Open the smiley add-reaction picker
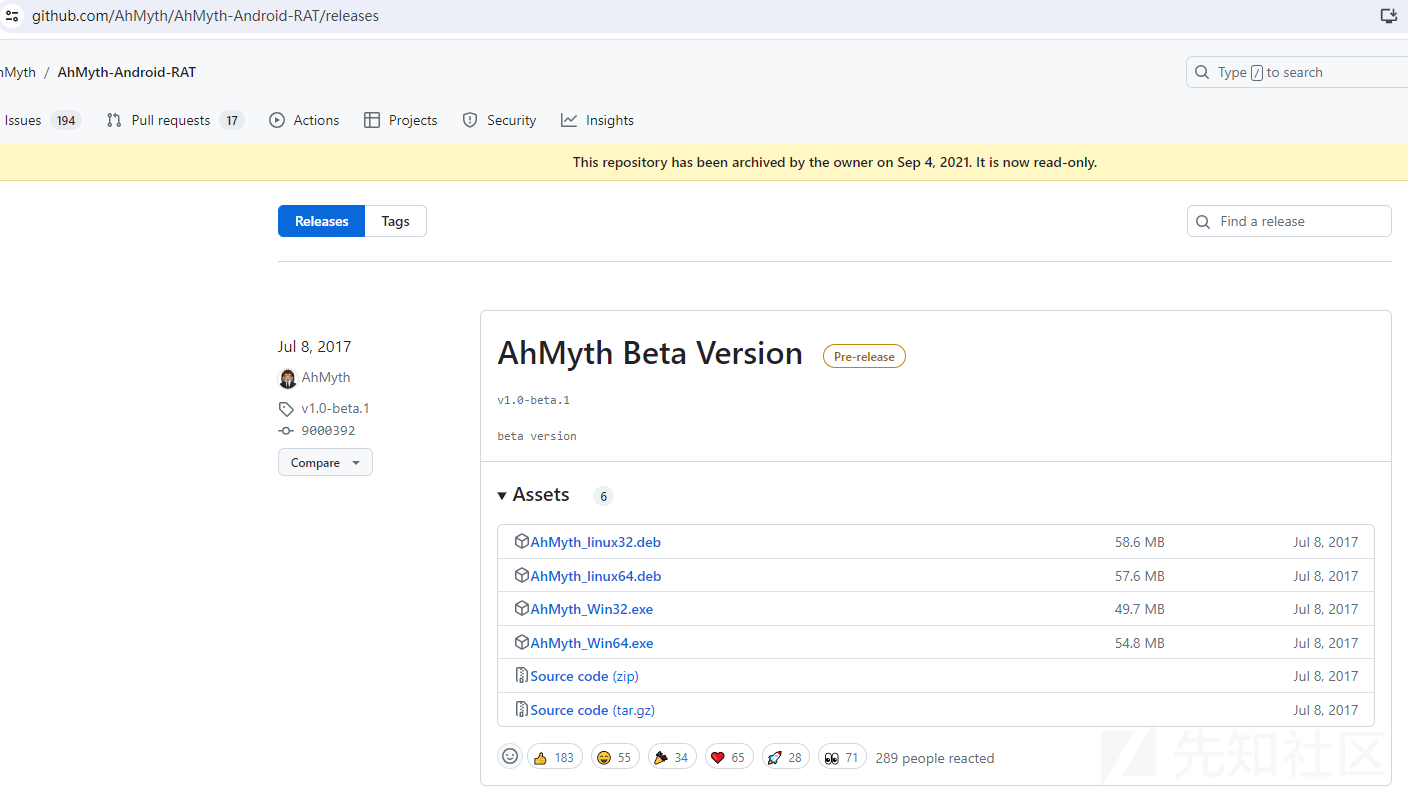The width and height of the screenshot is (1408, 793). [510, 756]
